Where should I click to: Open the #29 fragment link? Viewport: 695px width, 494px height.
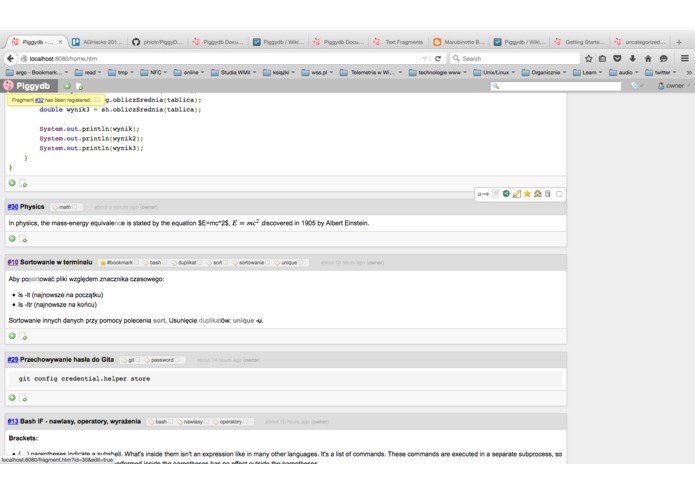tap(13, 359)
